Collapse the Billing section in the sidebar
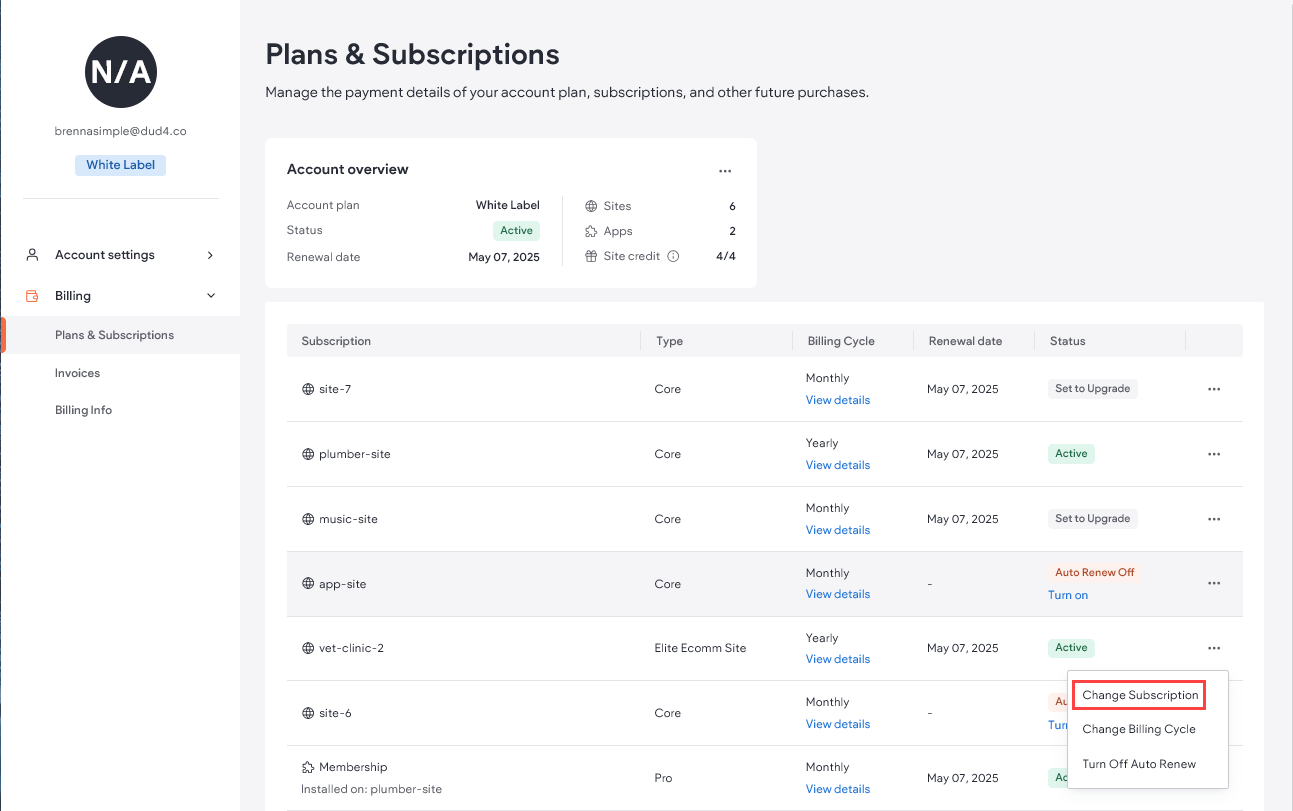Viewport: 1293px width, 811px height. point(210,295)
